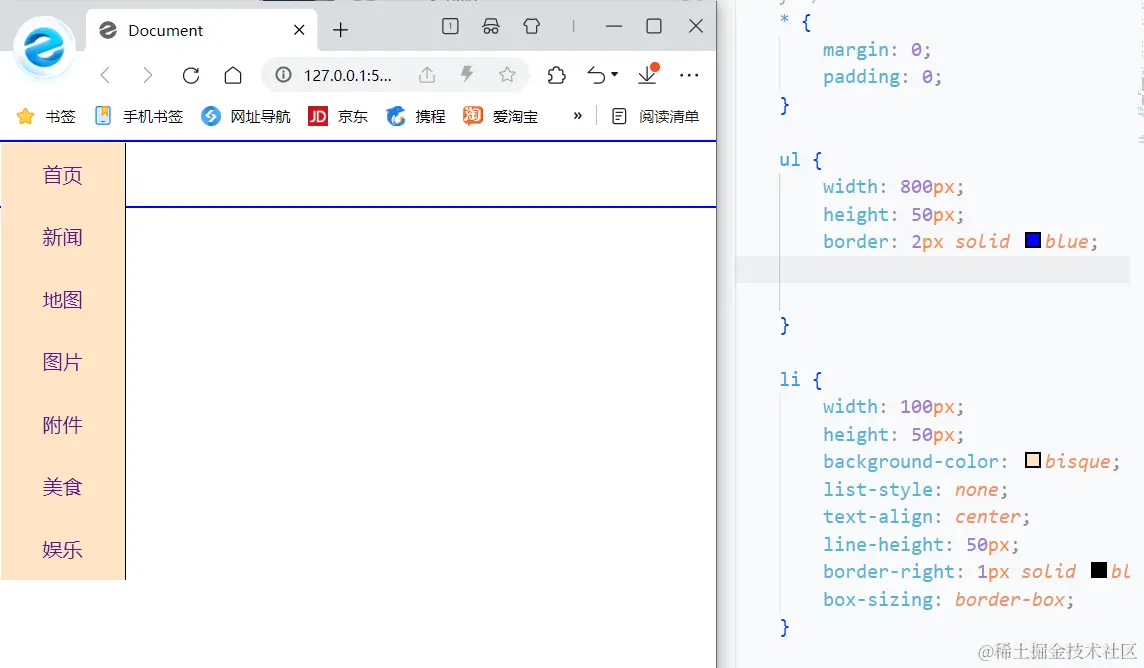Open the 京东 bookmark

[x=338, y=116]
